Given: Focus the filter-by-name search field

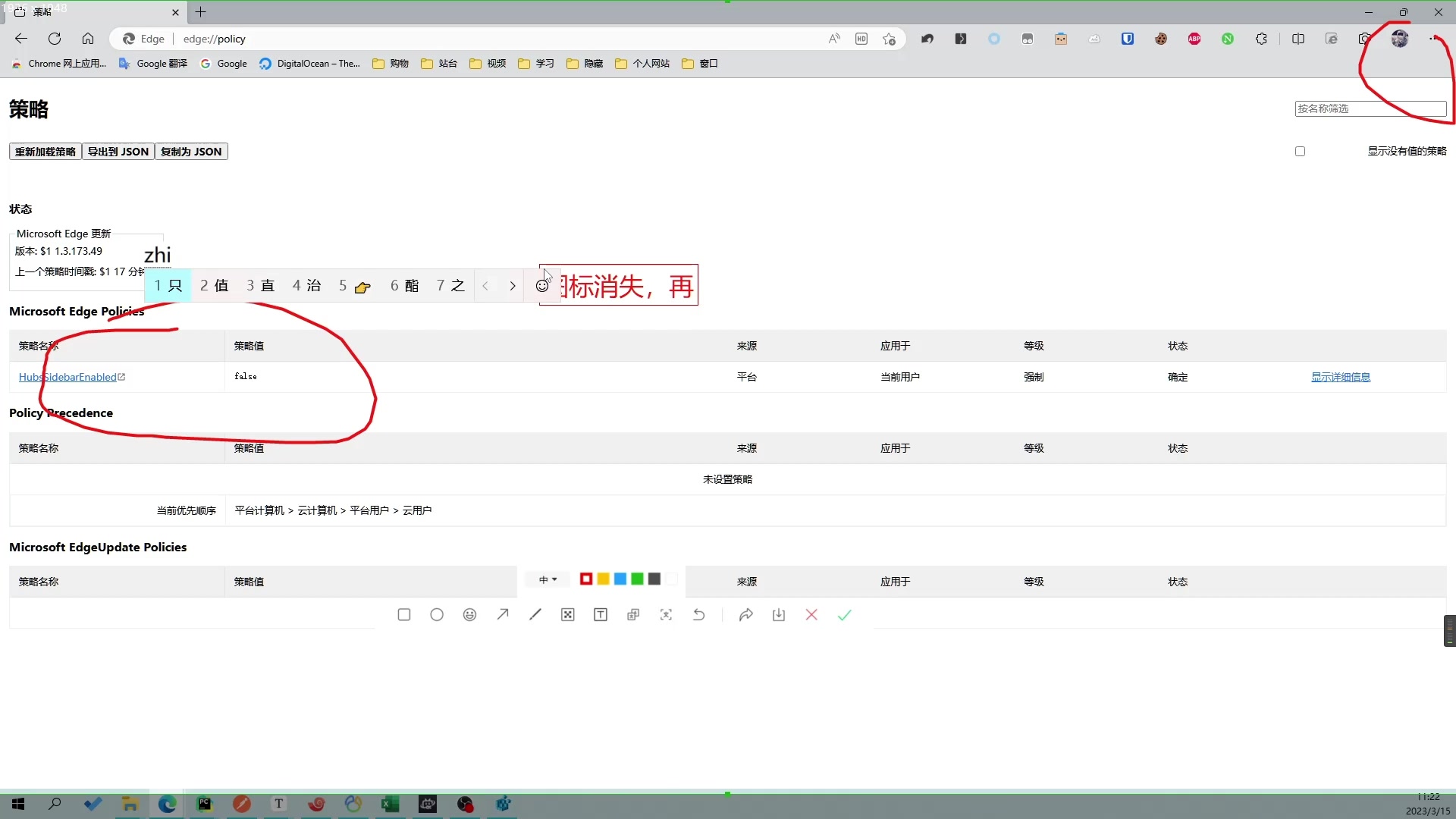Looking at the screenshot, I should coord(1370,108).
